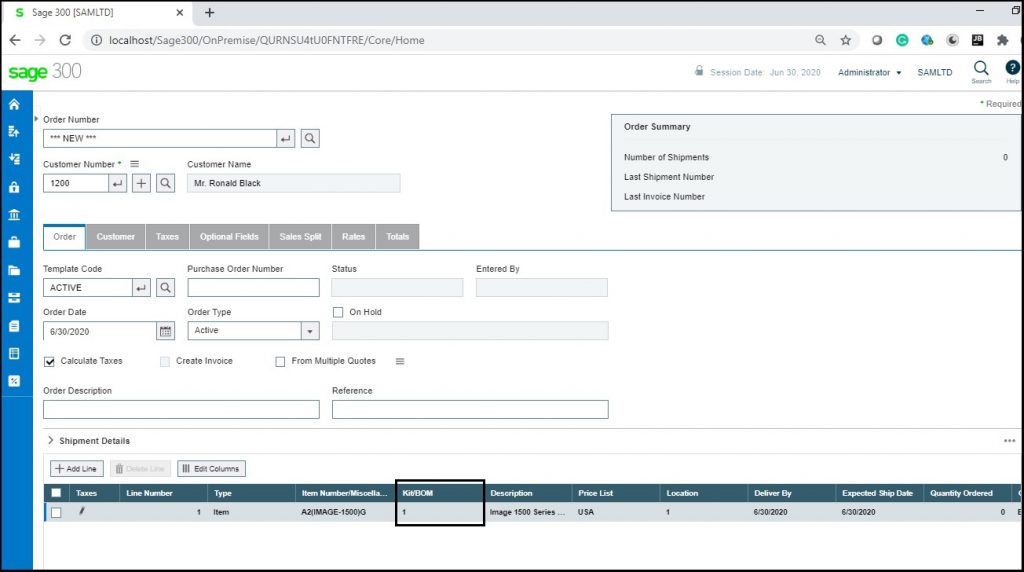Uncheck the Calculate Taxes checkbox

click(50, 361)
